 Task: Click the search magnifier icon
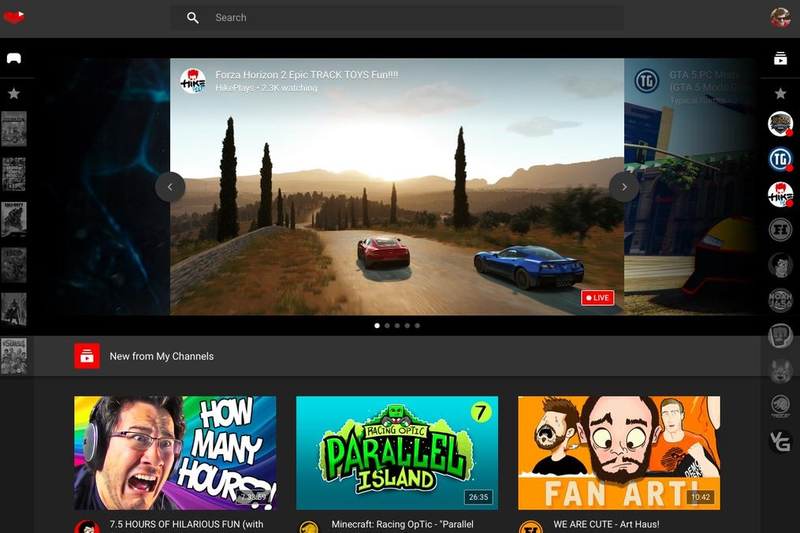pos(192,18)
